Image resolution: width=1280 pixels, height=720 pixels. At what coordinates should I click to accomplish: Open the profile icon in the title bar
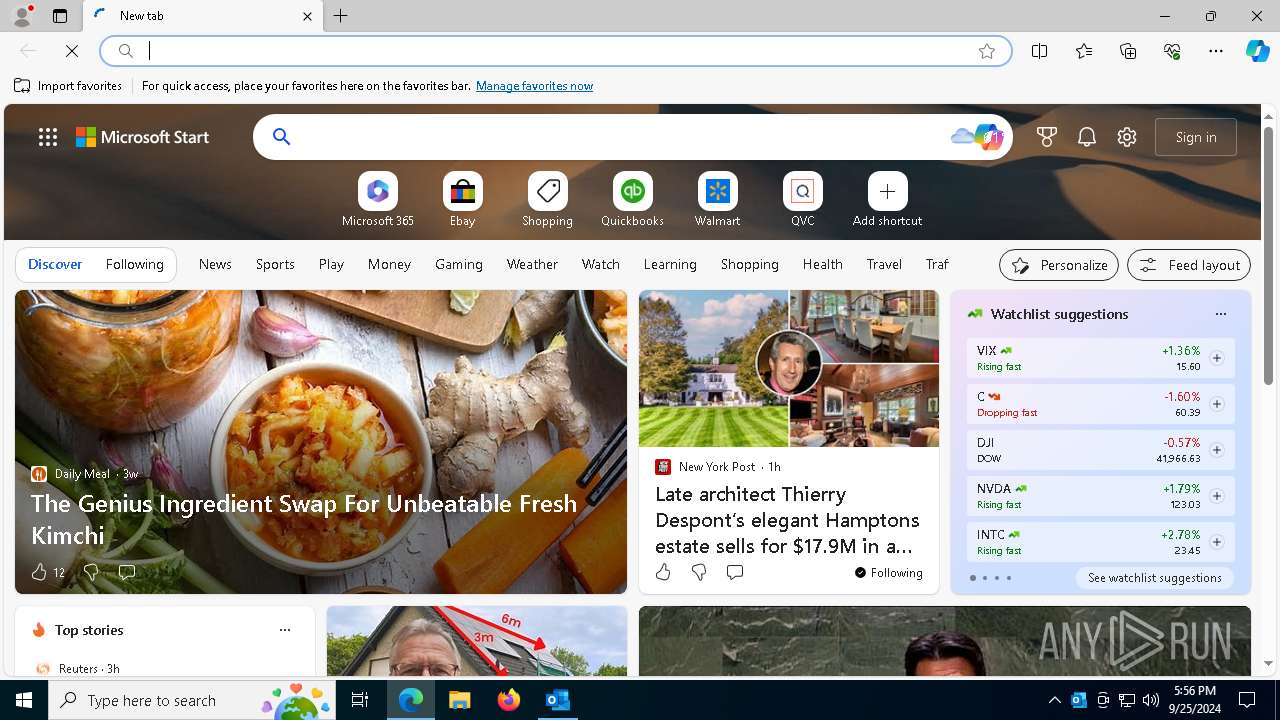click(22, 15)
